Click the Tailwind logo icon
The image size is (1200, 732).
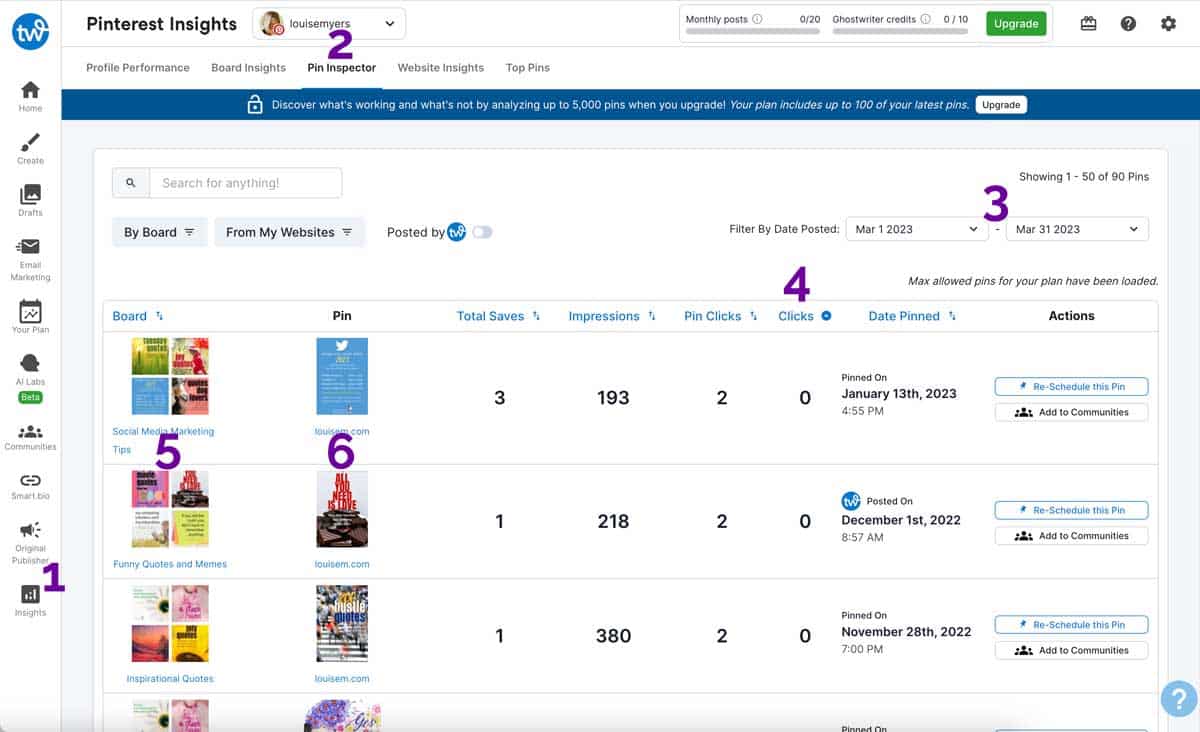pos(30,32)
